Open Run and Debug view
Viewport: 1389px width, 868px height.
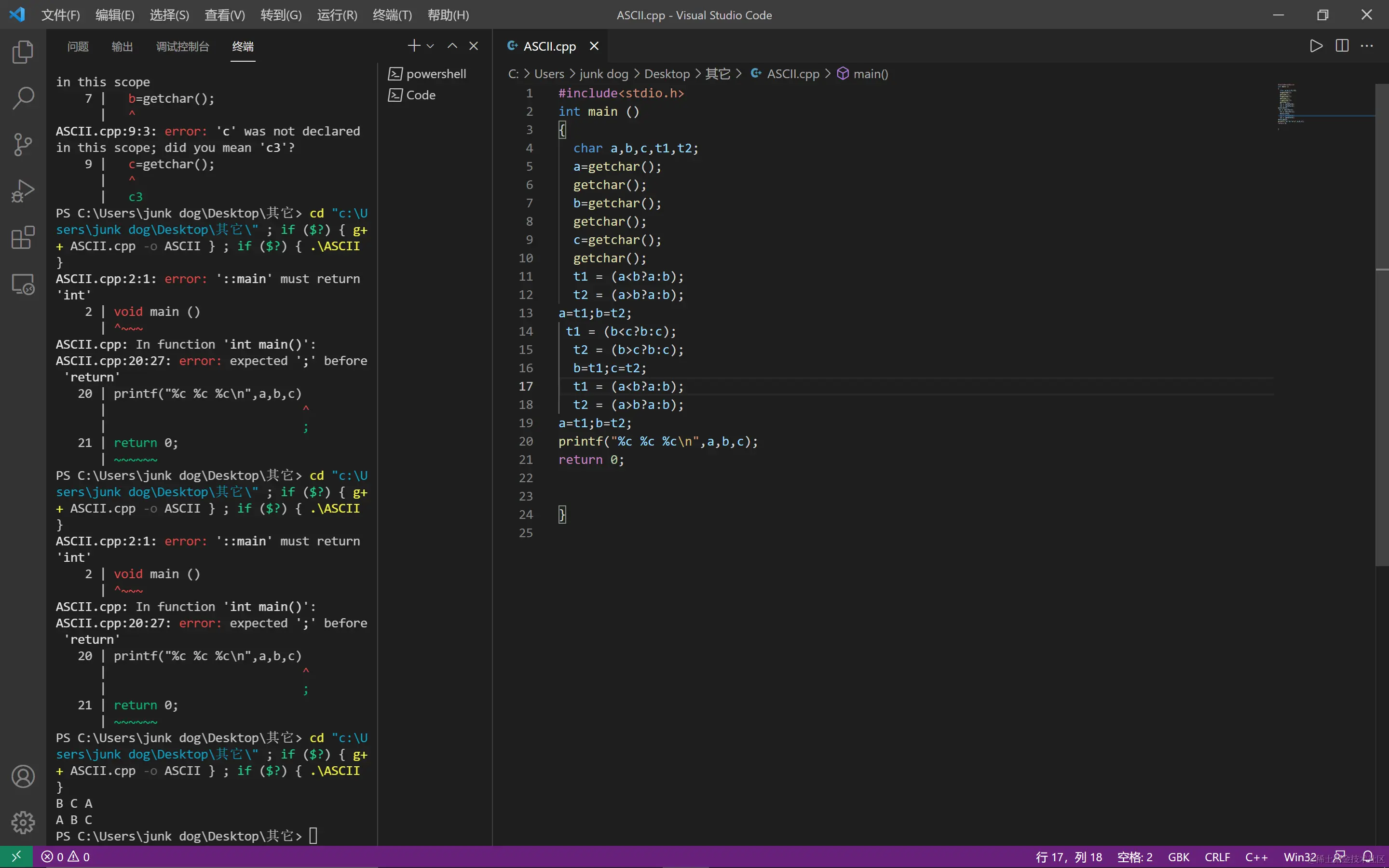point(23,191)
